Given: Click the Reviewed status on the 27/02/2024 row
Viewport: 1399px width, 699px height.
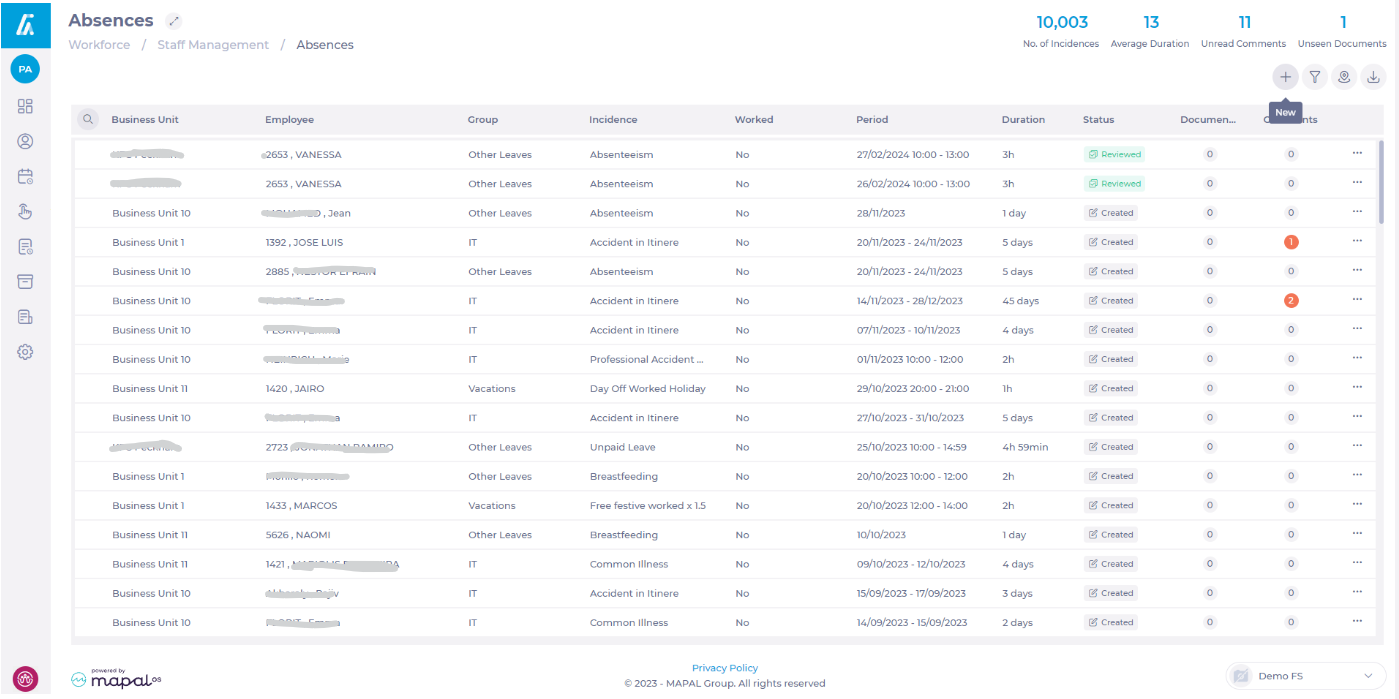Looking at the screenshot, I should [1114, 155].
